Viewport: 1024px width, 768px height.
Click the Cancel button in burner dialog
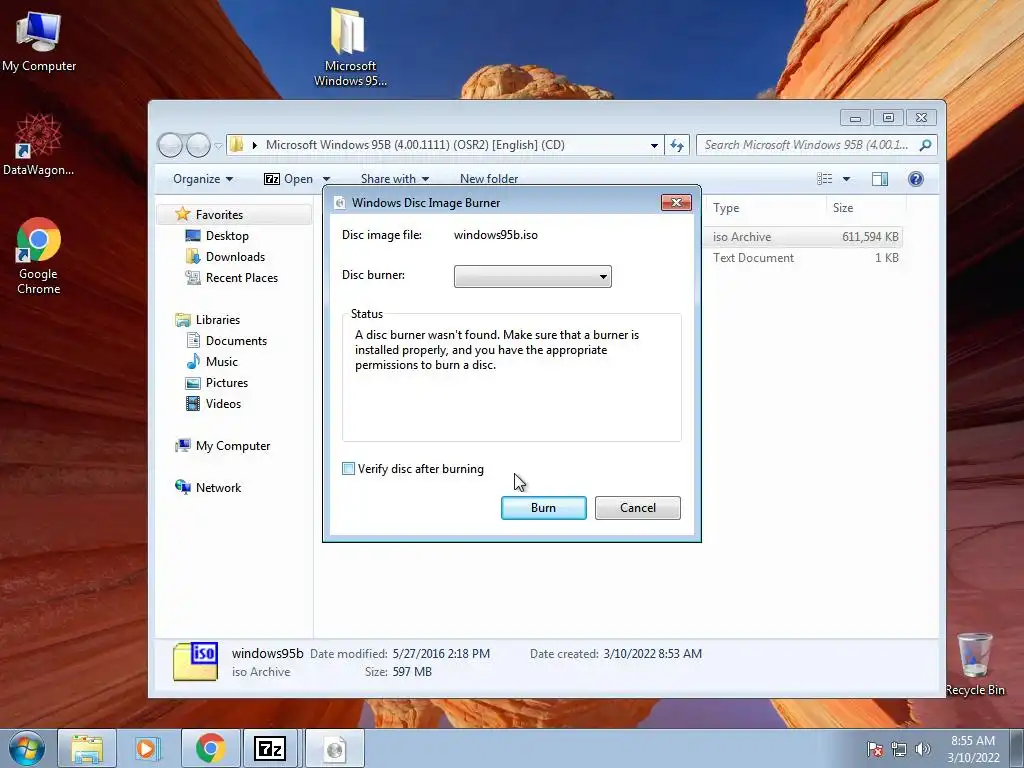pos(637,508)
